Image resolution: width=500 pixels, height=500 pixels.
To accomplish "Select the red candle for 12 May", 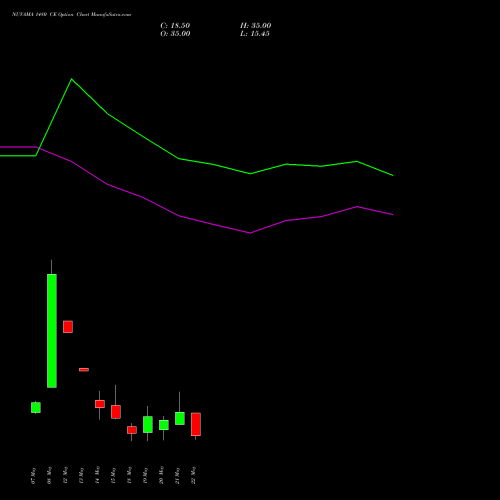I will [x=68, y=327].
